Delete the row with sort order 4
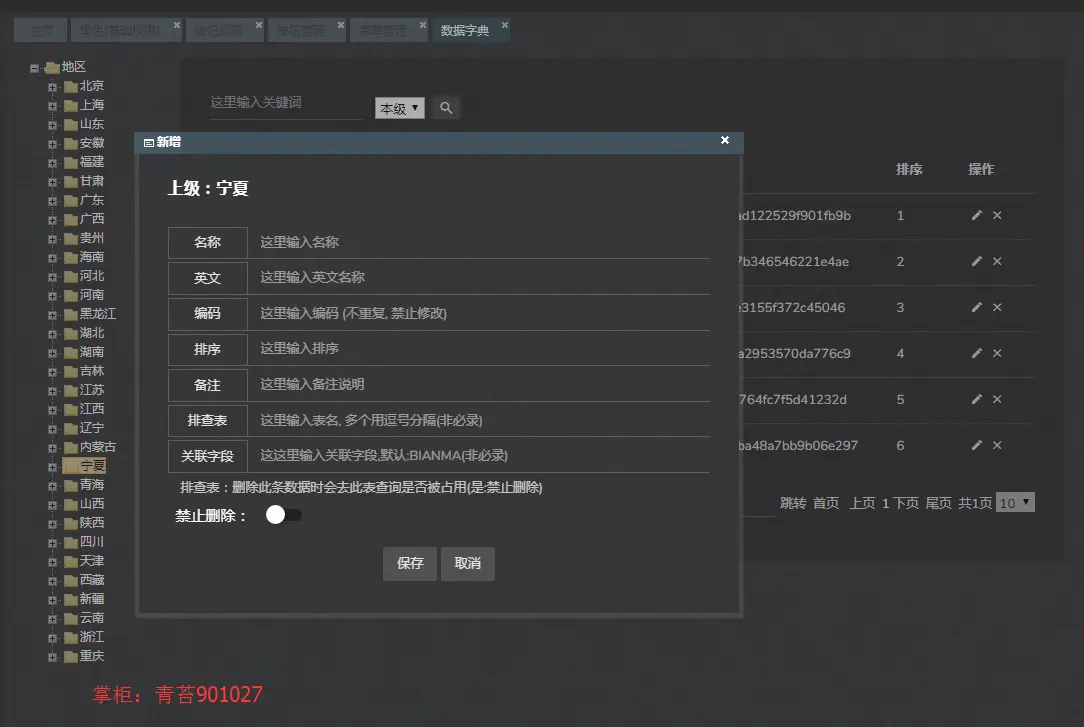1084x727 pixels. [x=997, y=353]
